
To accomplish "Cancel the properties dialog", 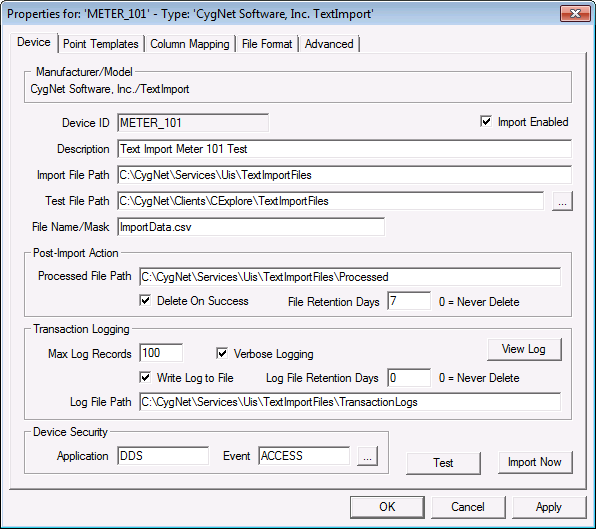I will 468,507.
